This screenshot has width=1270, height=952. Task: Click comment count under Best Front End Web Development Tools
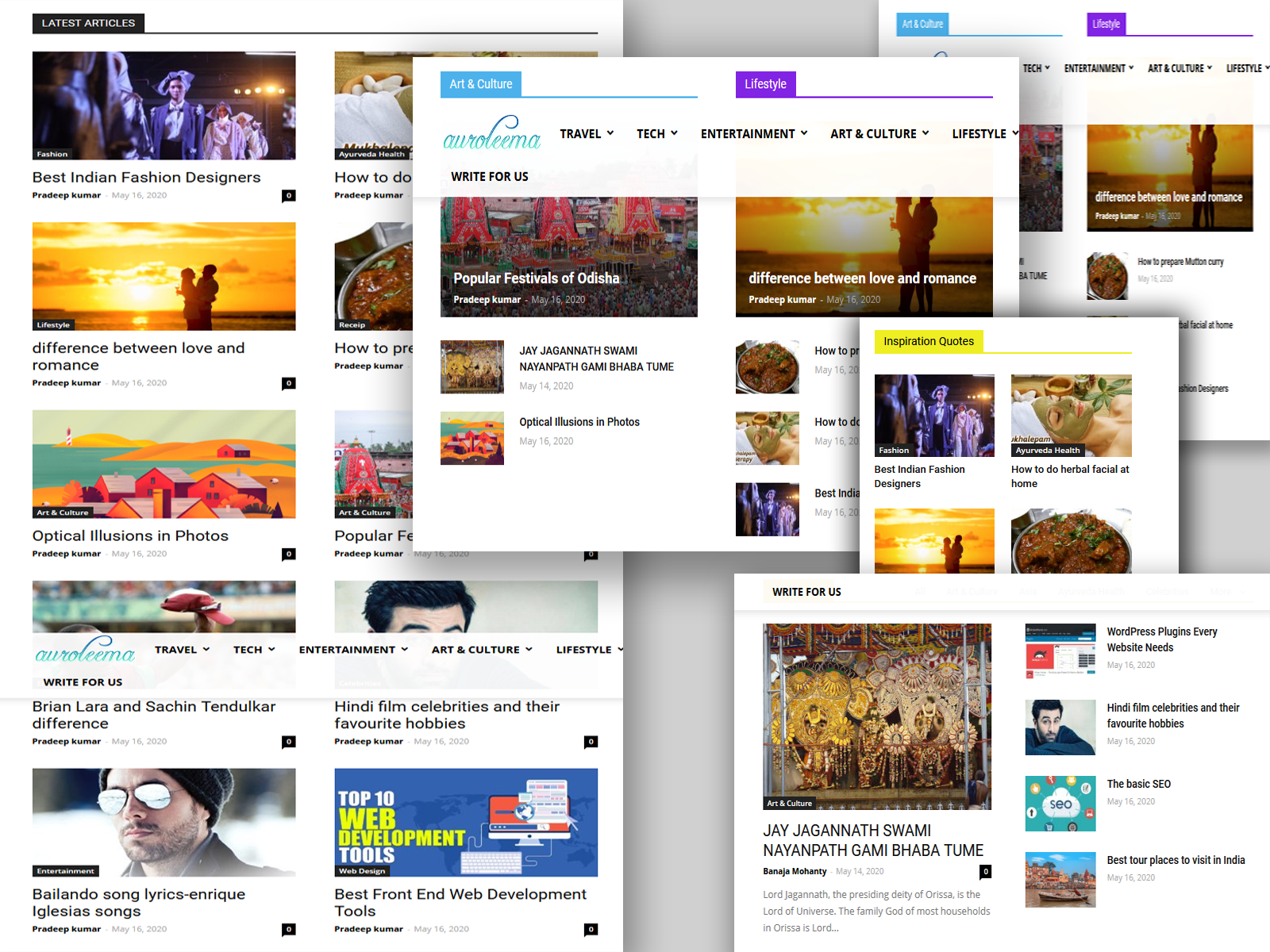(591, 929)
